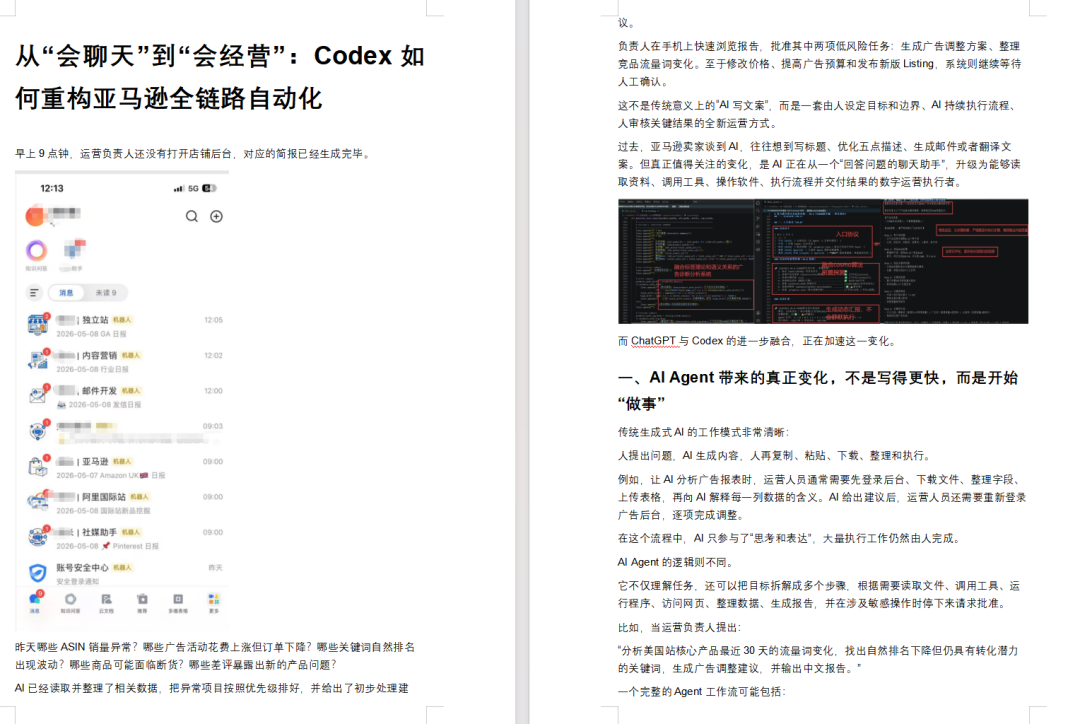Click the phone status bar time 12:13
This screenshot has width=1080, height=724.
pos(52,188)
